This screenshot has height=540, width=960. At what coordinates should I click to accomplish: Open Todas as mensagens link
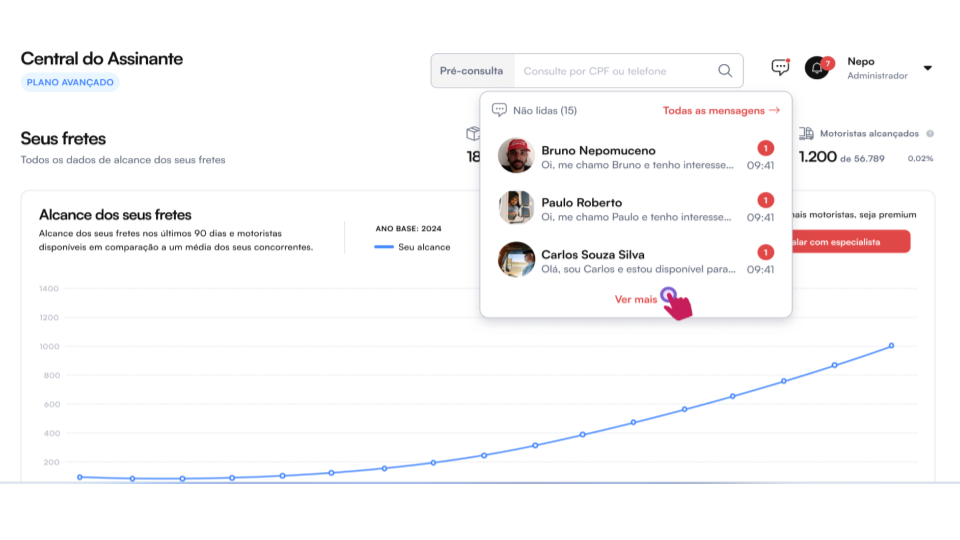(x=720, y=110)
